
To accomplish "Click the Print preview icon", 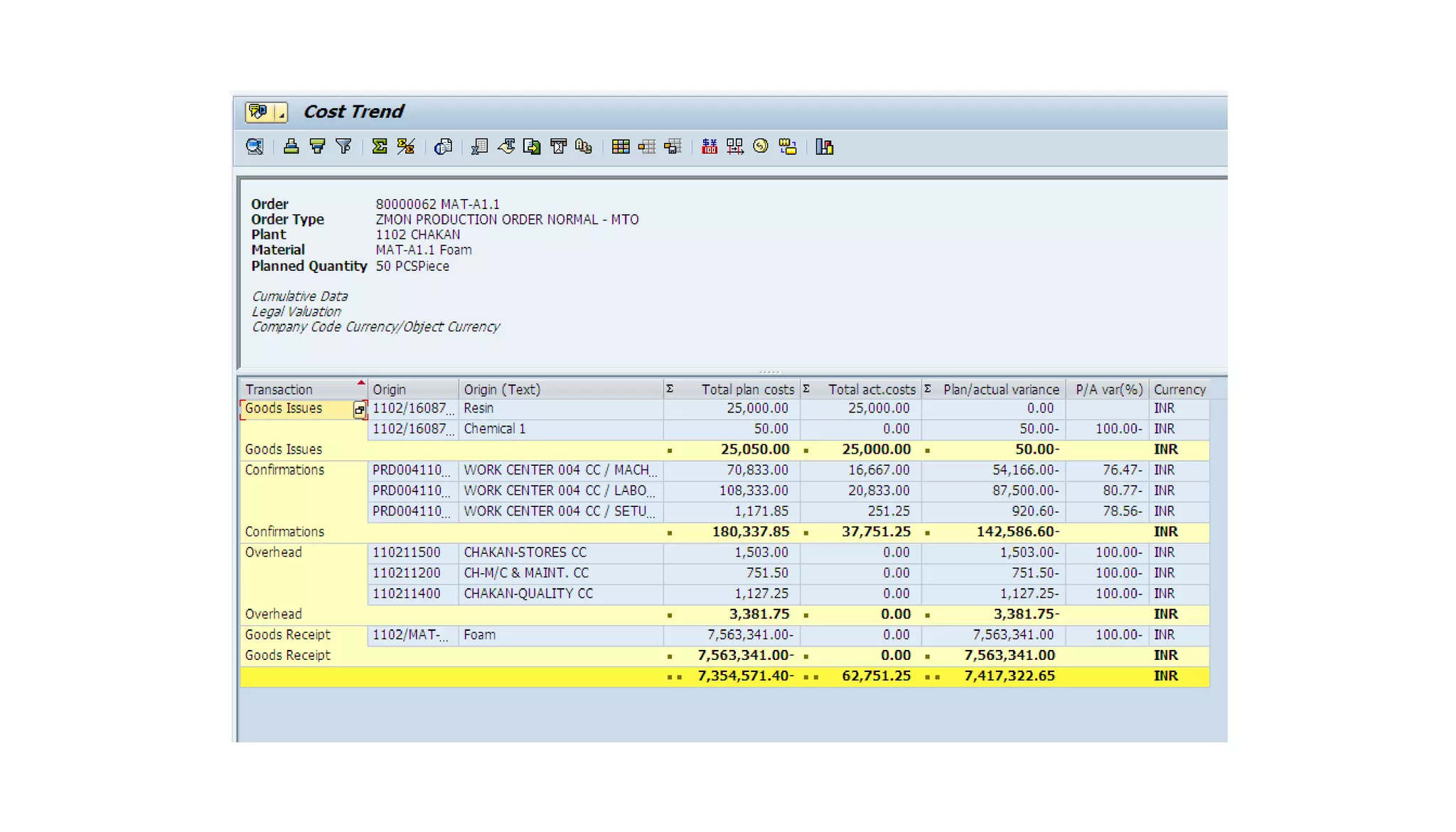I will (x=443, y=146).
